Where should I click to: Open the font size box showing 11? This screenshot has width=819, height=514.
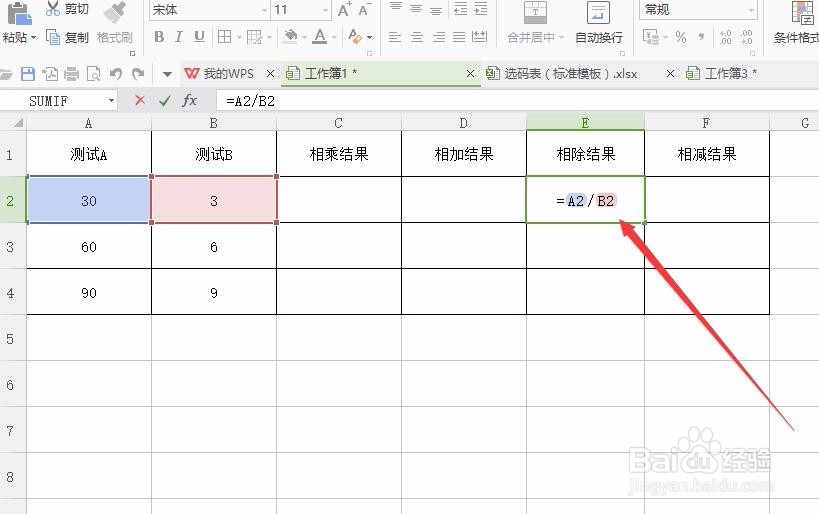[x=301, y=9]
